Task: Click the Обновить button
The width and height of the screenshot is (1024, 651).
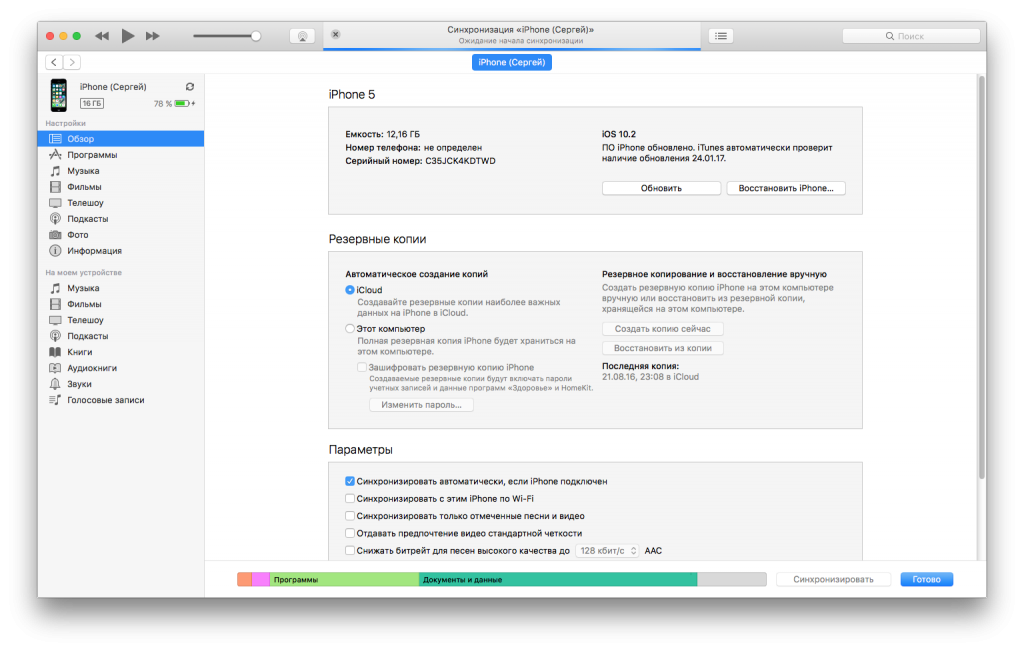Action: coord(661,188)
